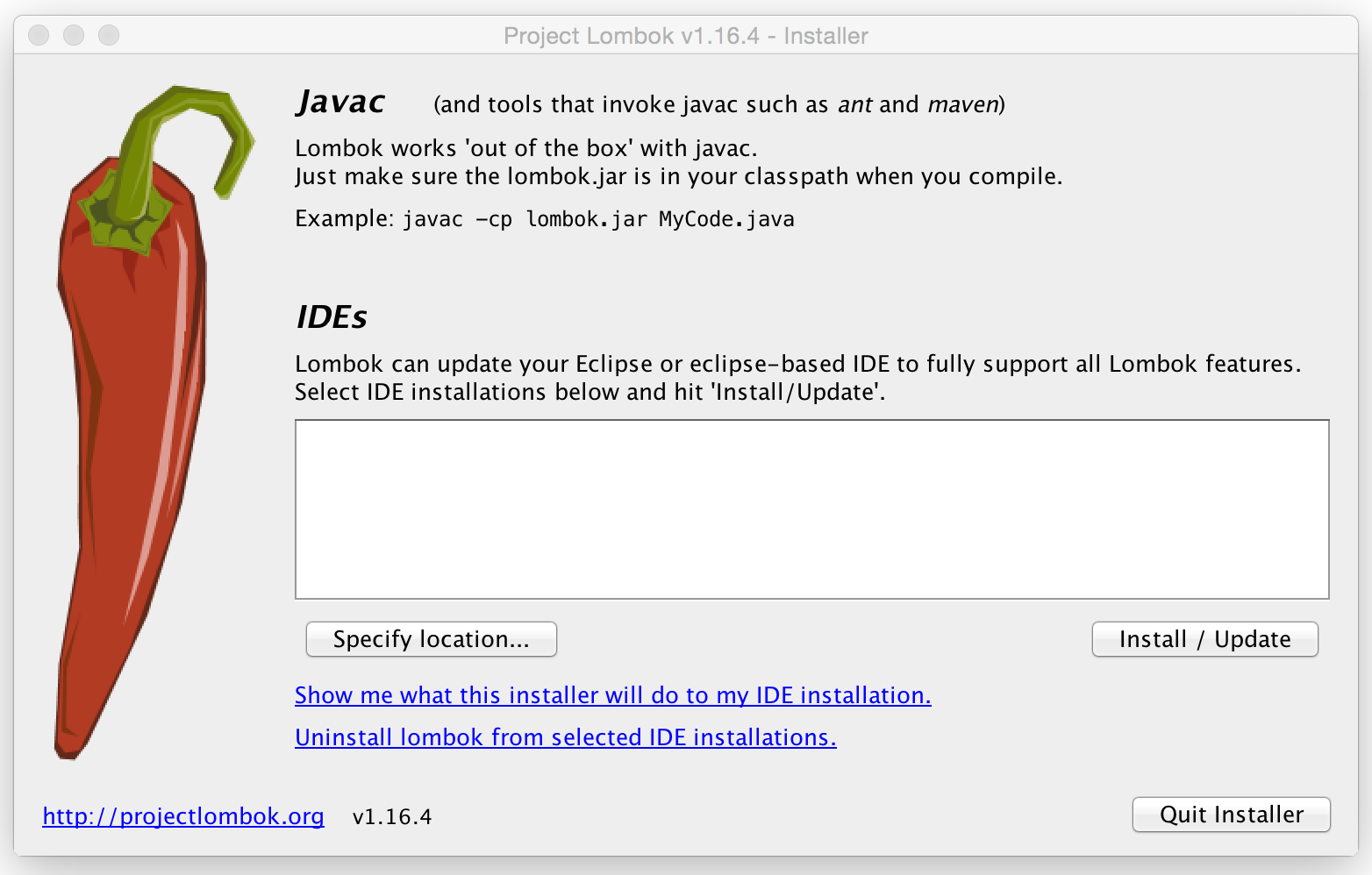Click inside the empty IDE installations list
The width and height of the screenshot is (1372, 875).
pos(811,509)
